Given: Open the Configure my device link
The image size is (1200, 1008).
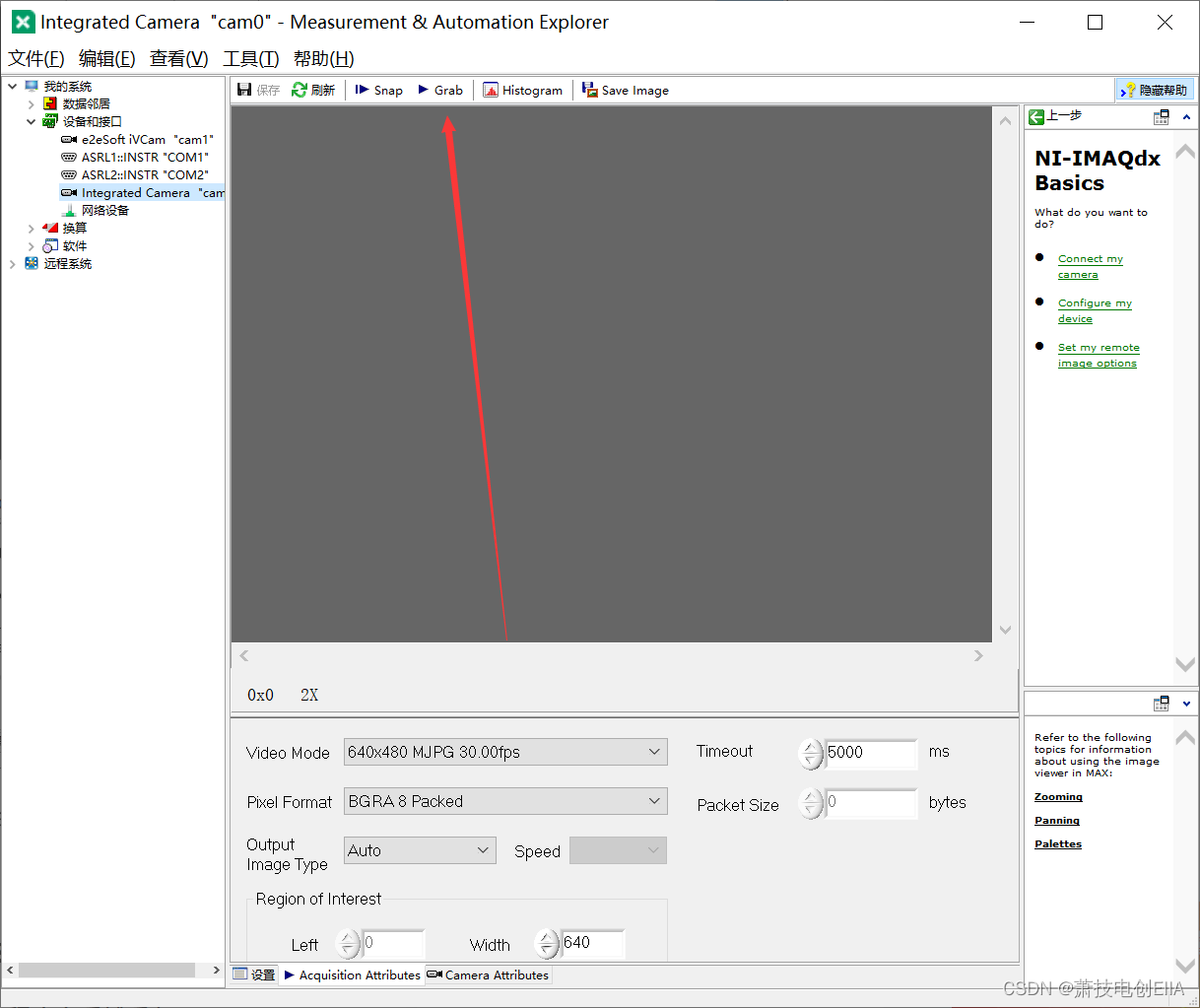Looking at the screenshot, I should tap(1095, 310).
